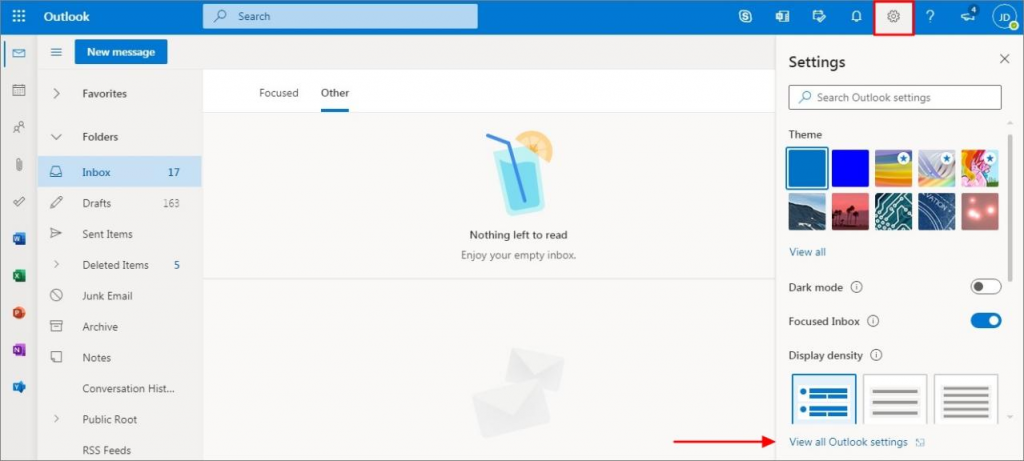This screenshot has width=1024, height=461.
Task: Expand the Deleted Items folder chevron
Action: click(x=56, y=264)
